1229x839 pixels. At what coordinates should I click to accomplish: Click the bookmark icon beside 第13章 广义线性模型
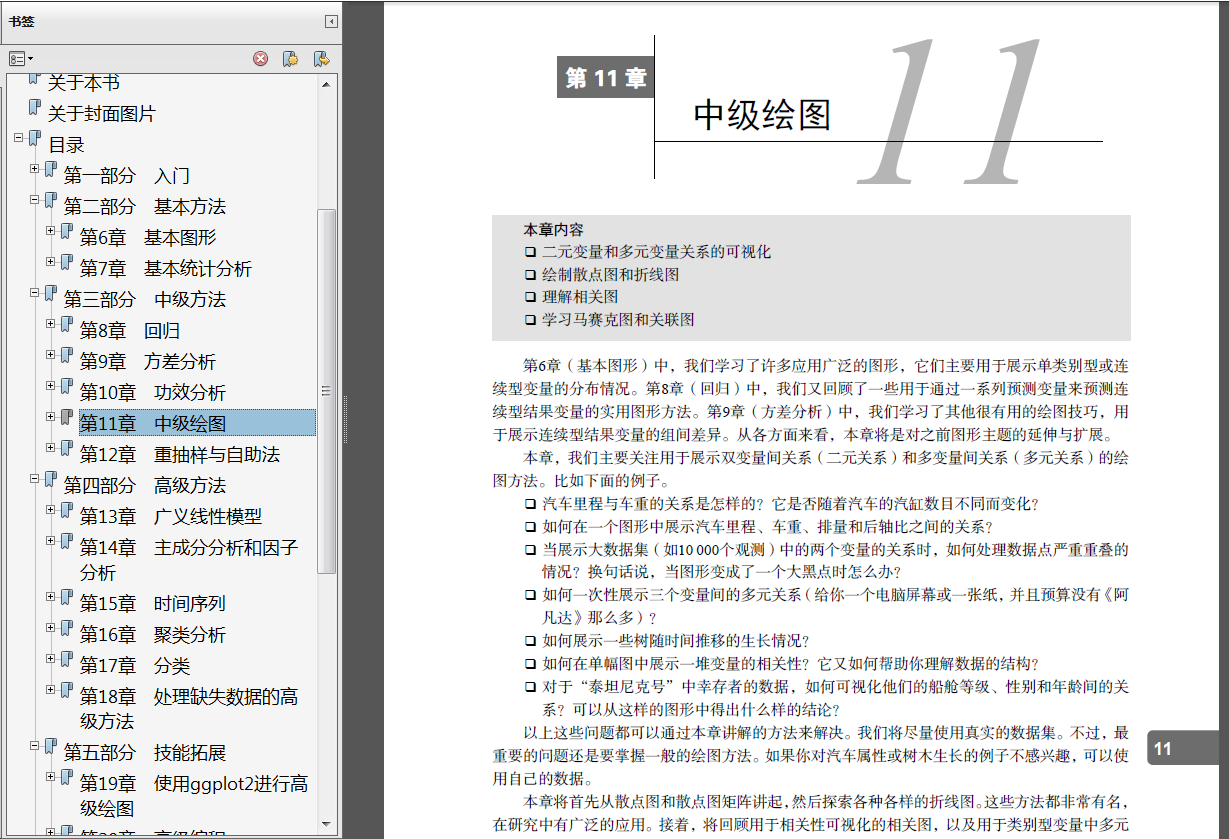click(x=67, y=511)
